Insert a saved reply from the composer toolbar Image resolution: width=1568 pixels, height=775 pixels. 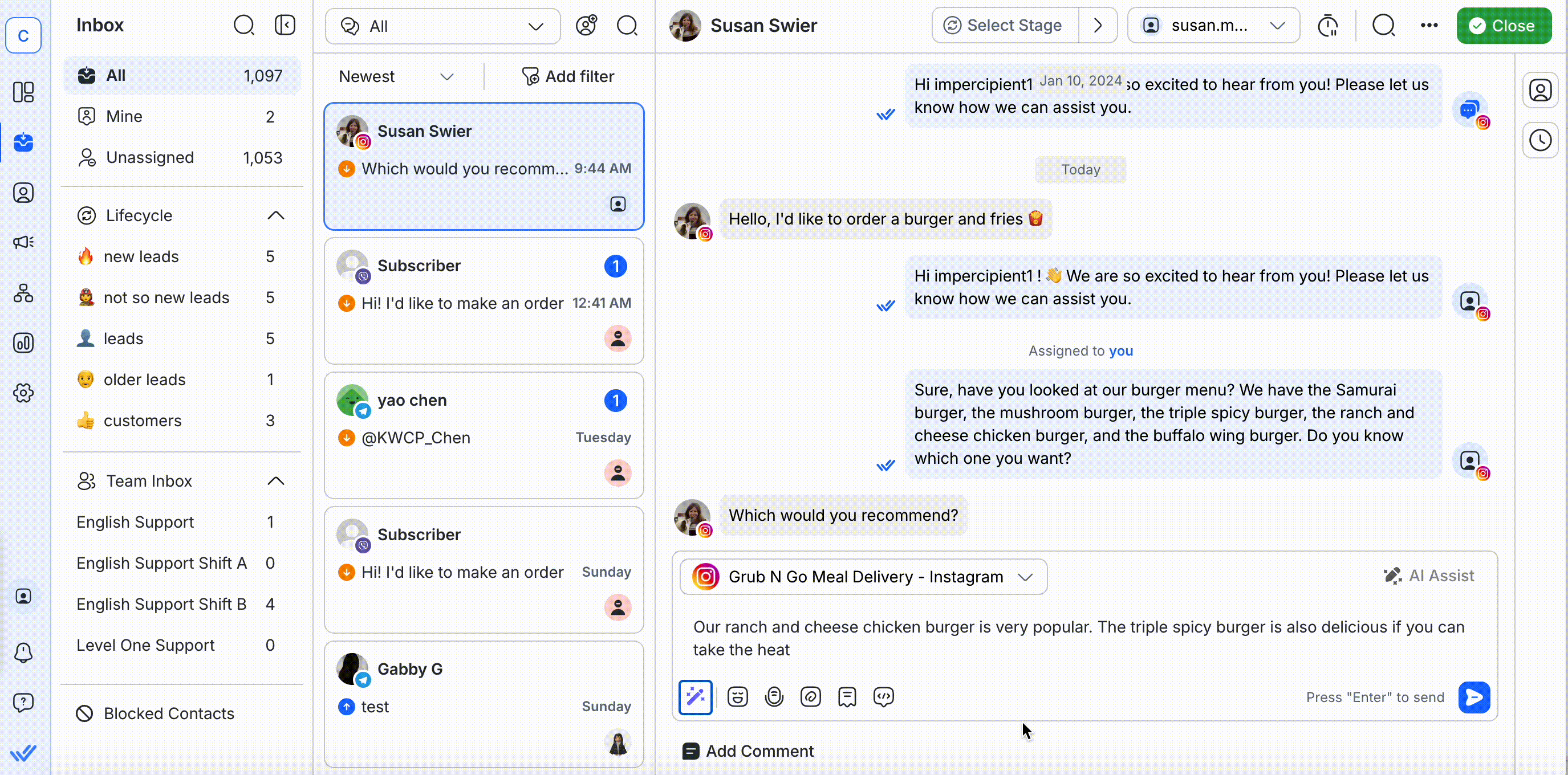click(847, 696)
